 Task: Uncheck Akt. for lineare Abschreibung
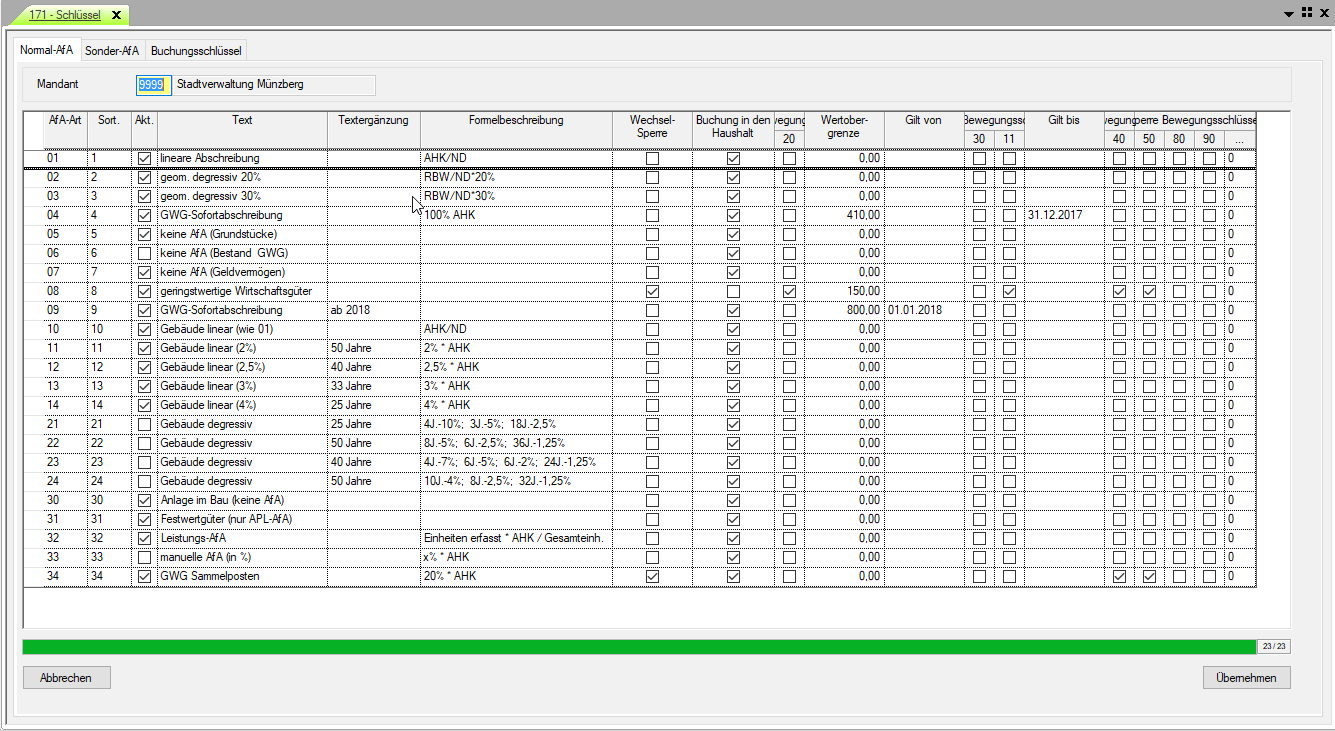coord(145,159)
